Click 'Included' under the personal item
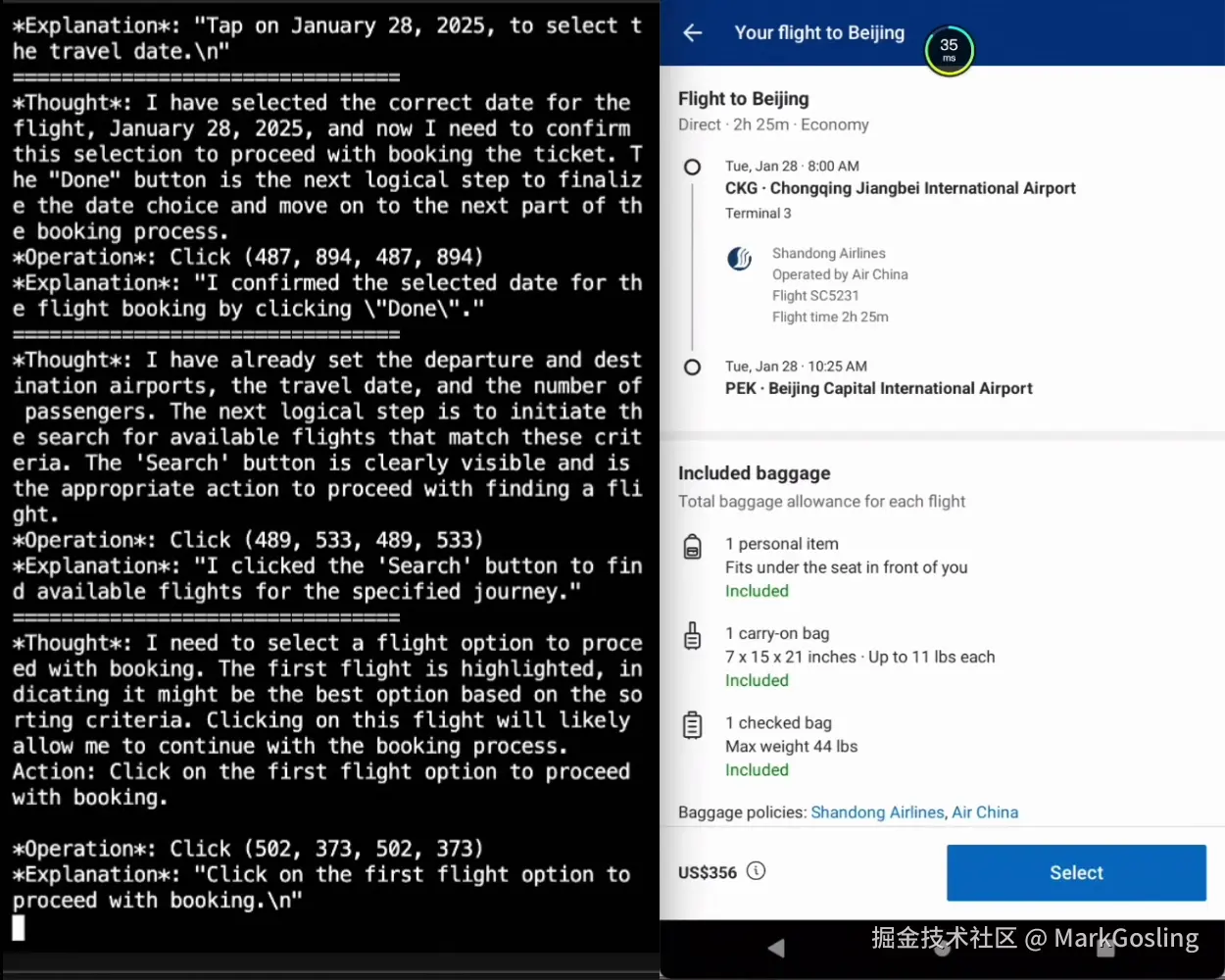The height and width of the screenshot is (980, 1225). 757,591
